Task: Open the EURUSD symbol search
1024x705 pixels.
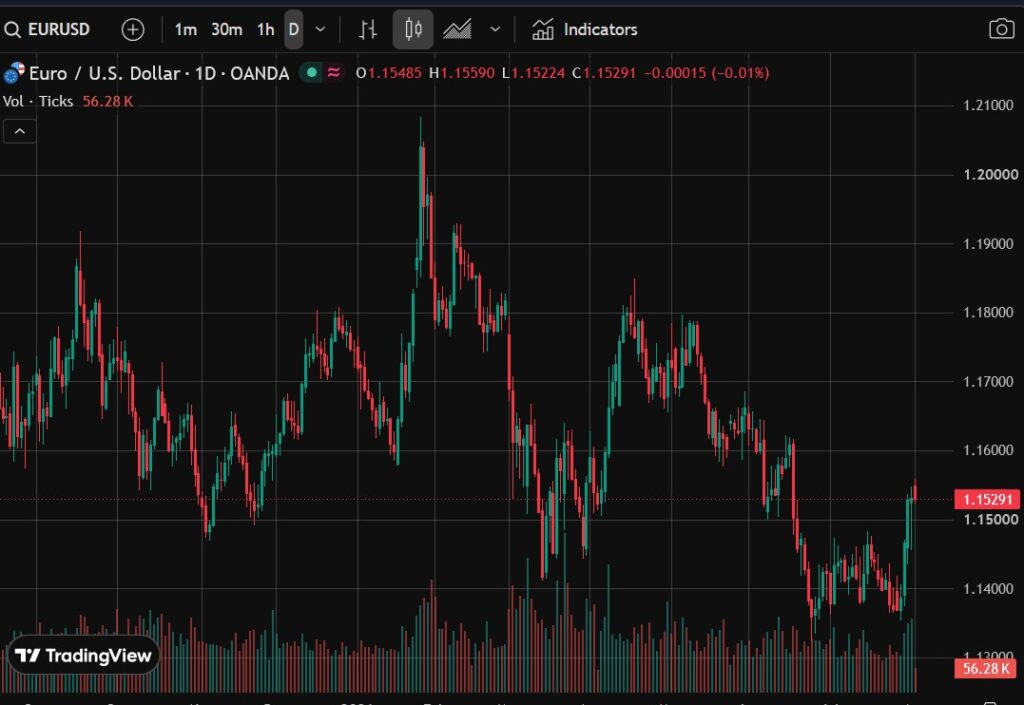Action: [x=47, y=29]
